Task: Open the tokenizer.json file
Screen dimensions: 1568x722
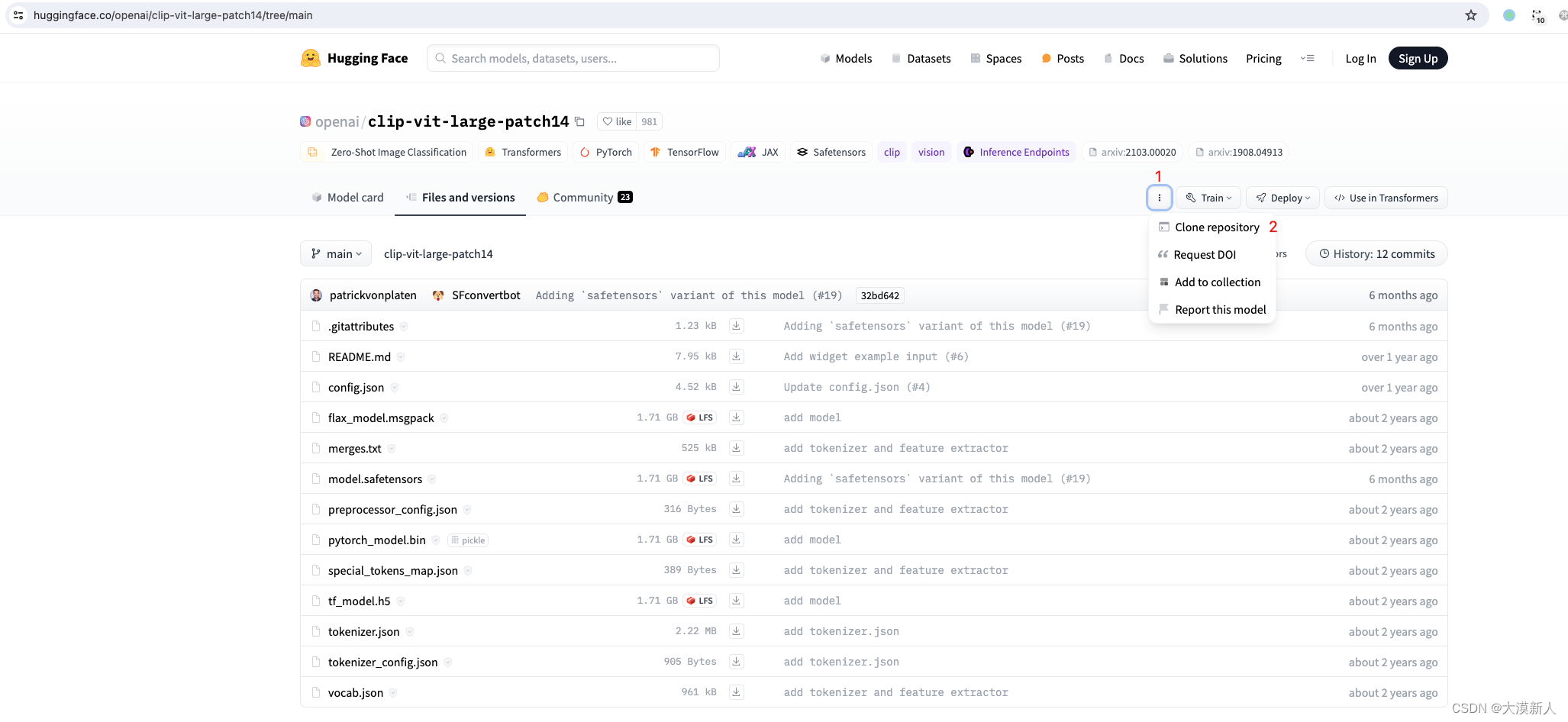Action: click(363, 632)
